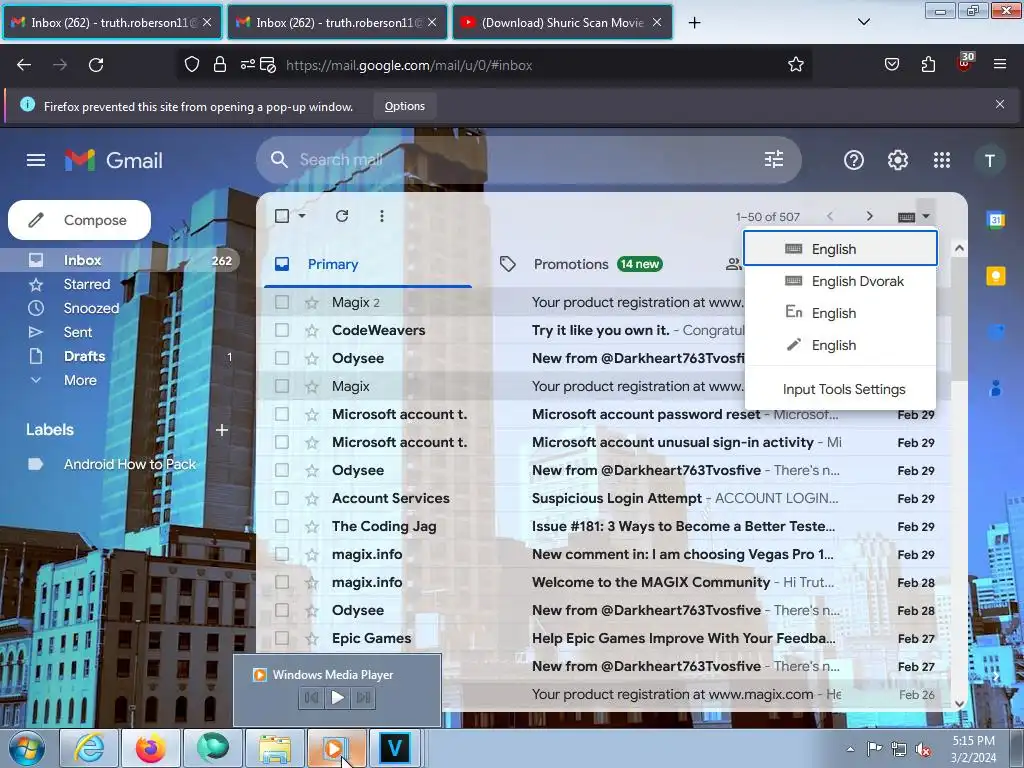Open Google Keep side panel icon

coord(996,276)
